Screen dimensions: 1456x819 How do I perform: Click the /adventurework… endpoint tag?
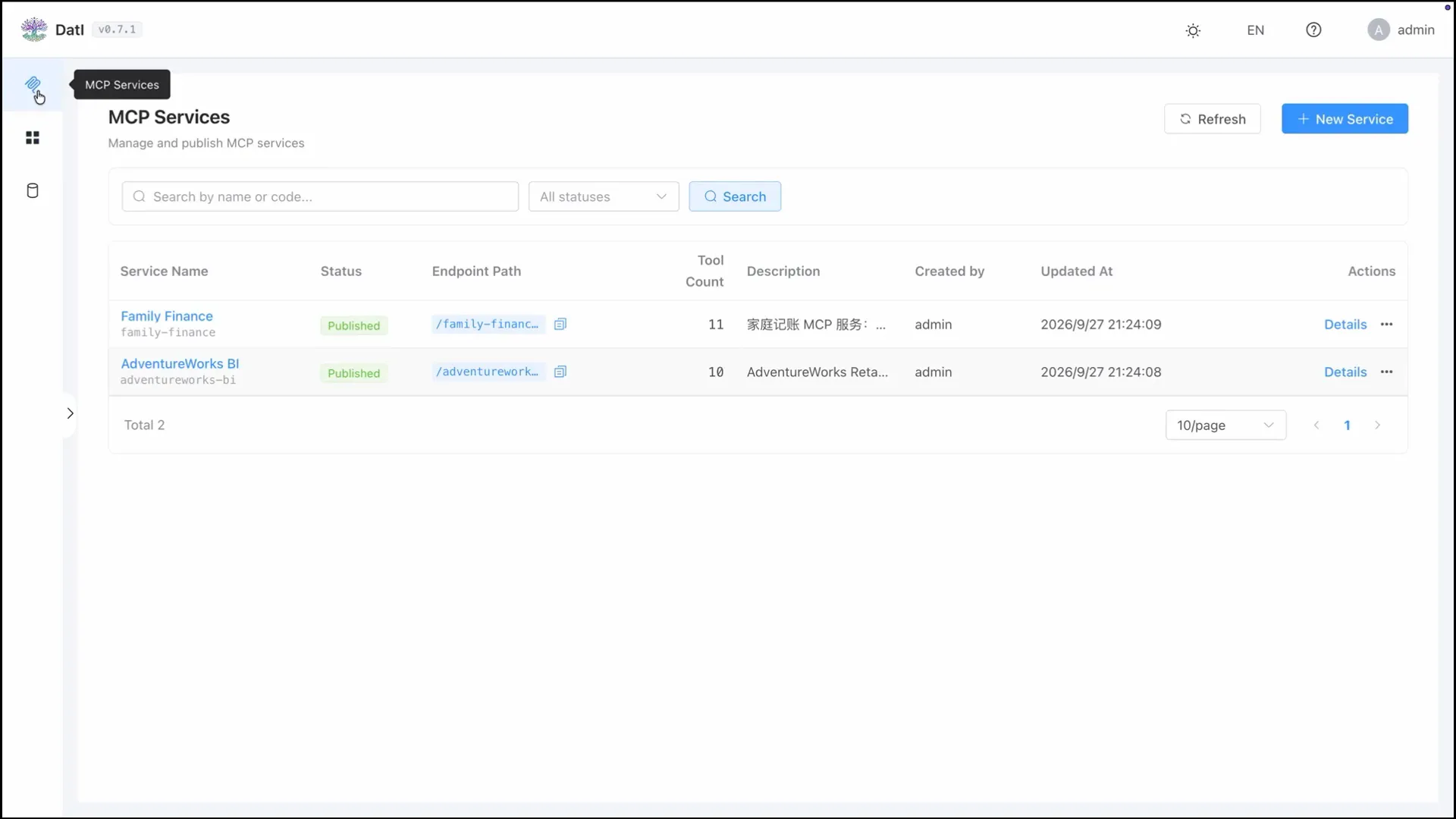[488, 372]
